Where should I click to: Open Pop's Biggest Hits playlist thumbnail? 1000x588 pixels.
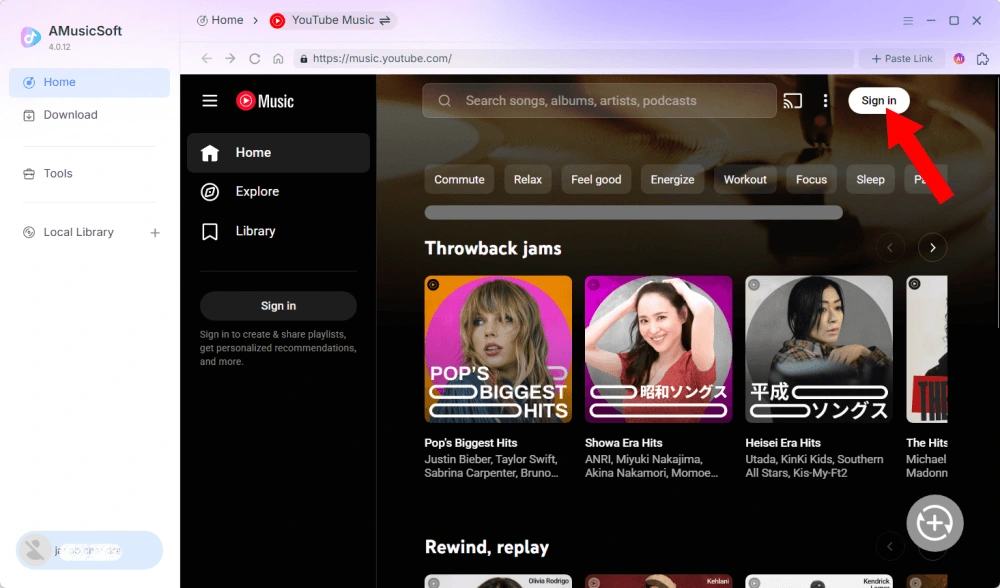click(x=498, y=349)
